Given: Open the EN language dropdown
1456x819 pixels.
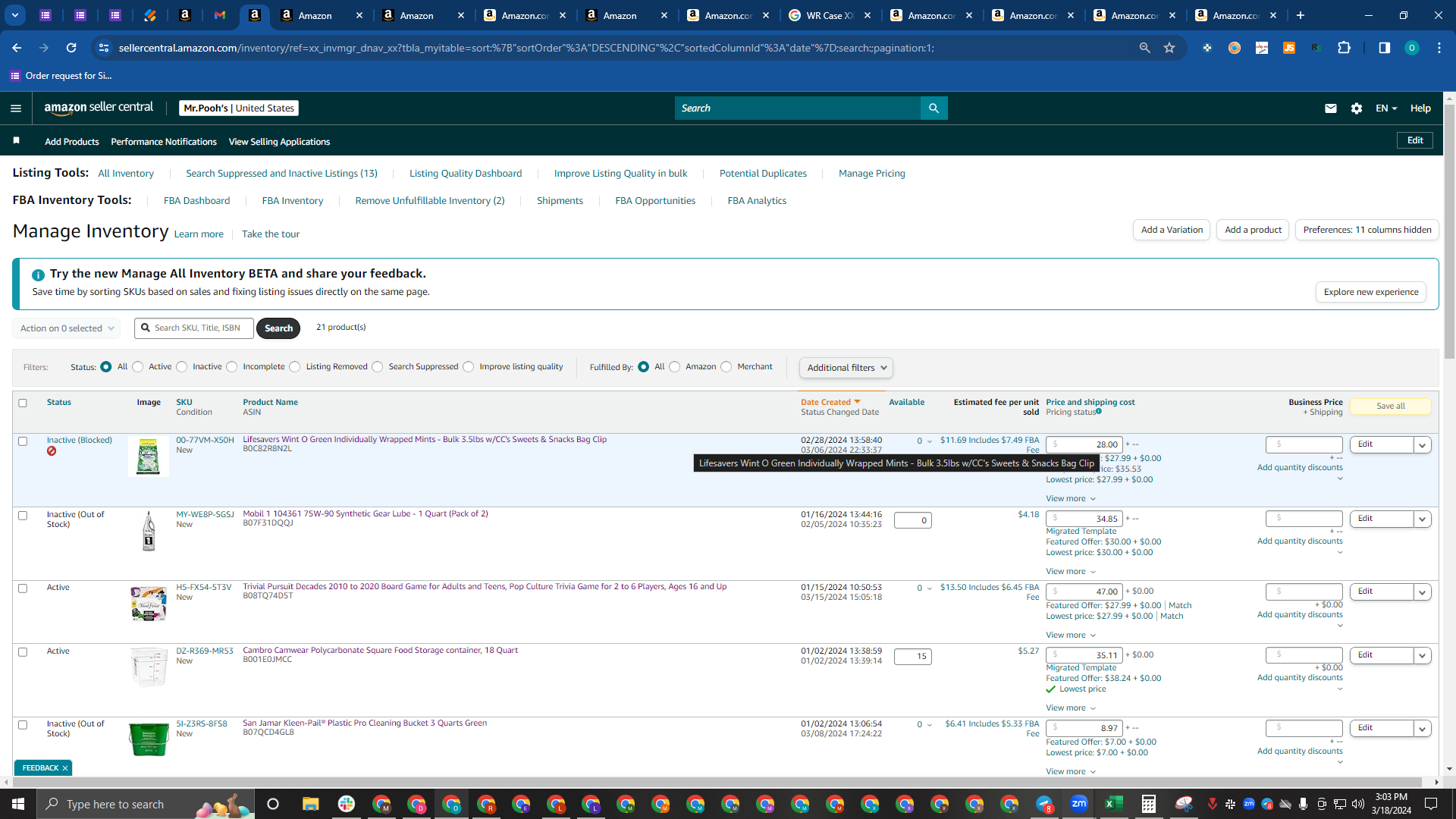Looking at the screenshot, I should (x=1386, y=108).
